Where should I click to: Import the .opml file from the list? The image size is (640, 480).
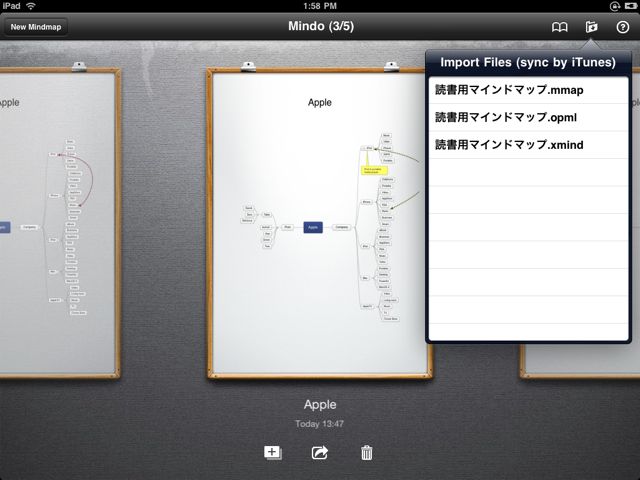(x=528, y=118)
